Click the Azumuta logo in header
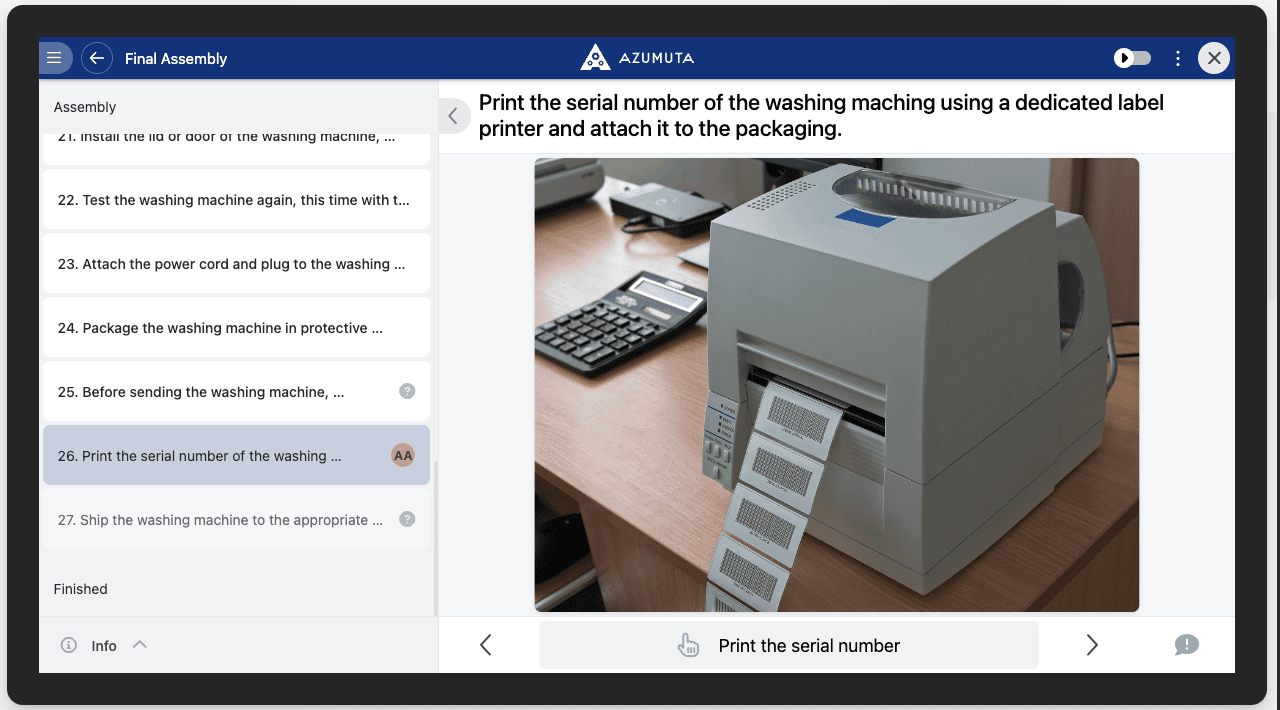The height and width of the screenshot is (710, 1280). (x=637, y=58)
